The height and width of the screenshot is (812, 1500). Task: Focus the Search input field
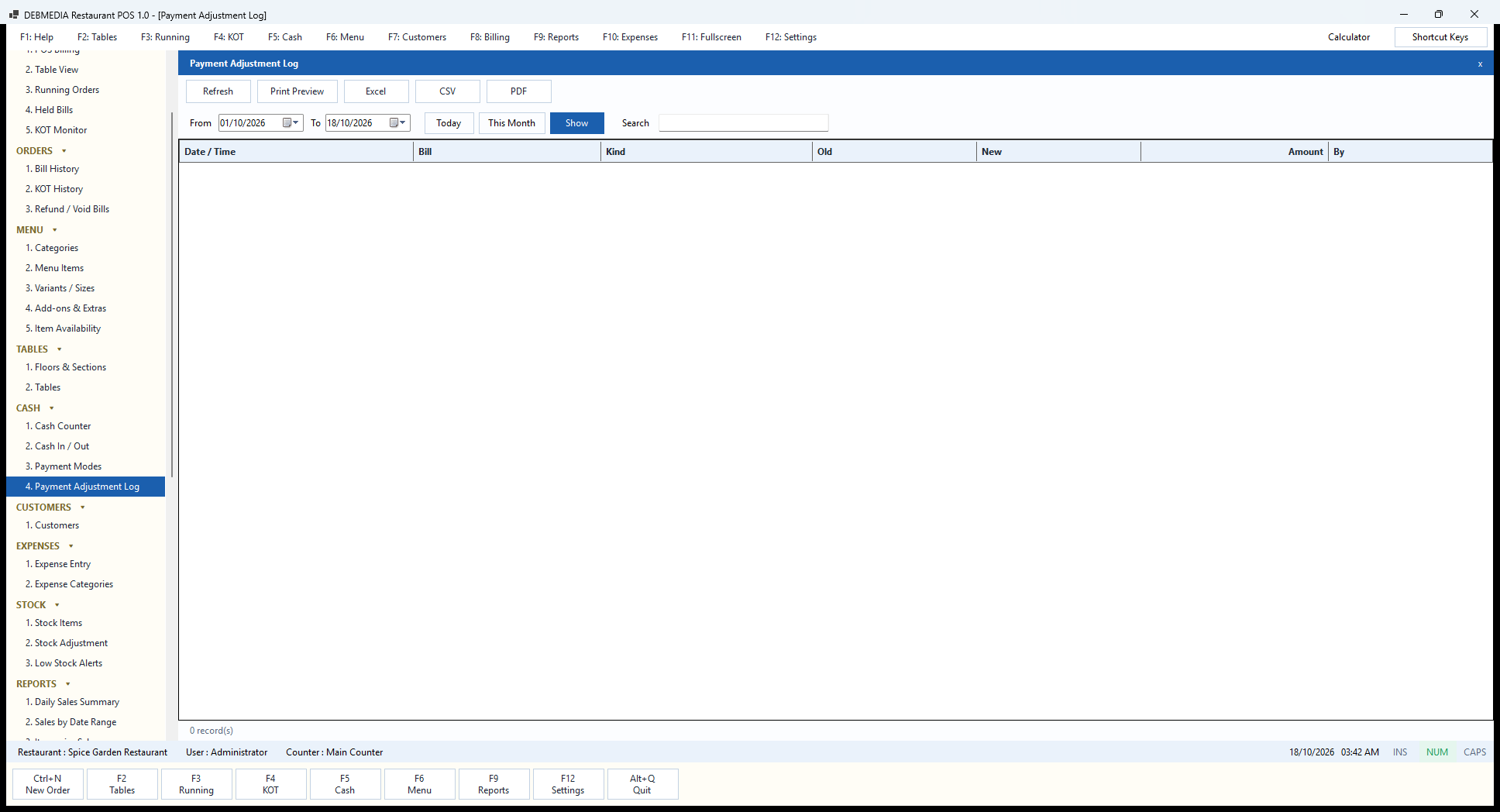click(x=744, y=123)
